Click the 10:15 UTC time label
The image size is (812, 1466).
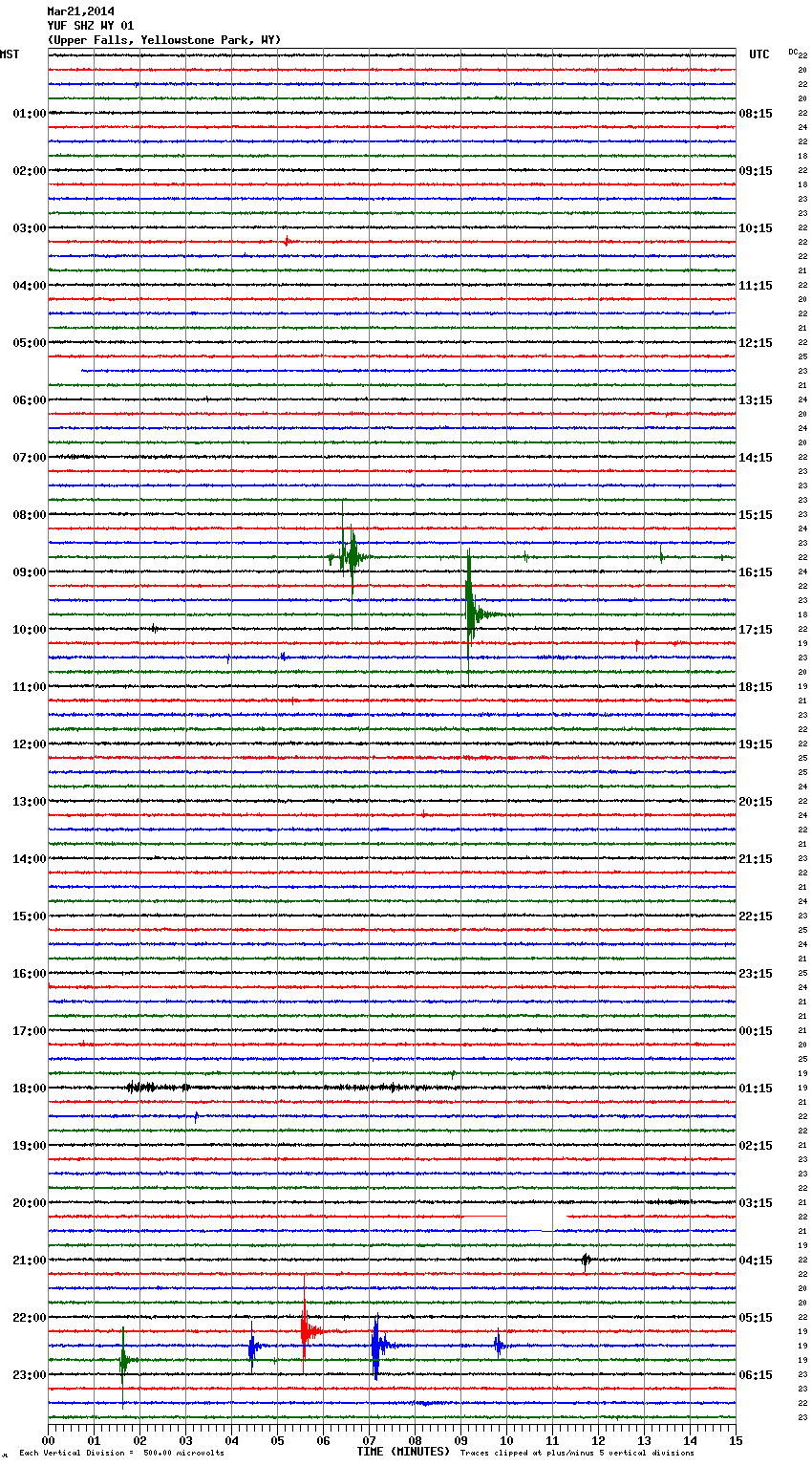click(x=756, y=228)
